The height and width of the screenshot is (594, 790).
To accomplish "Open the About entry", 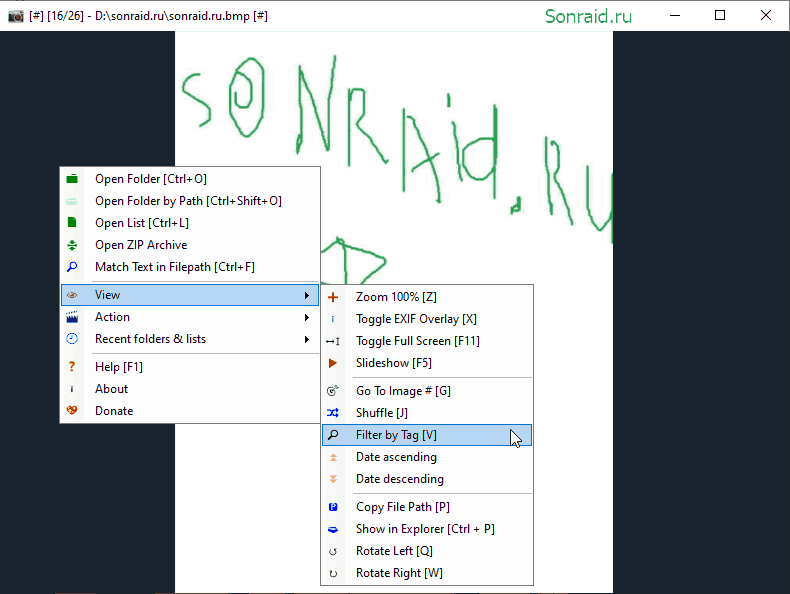I will pyautogui.click(x=190, y=389).
